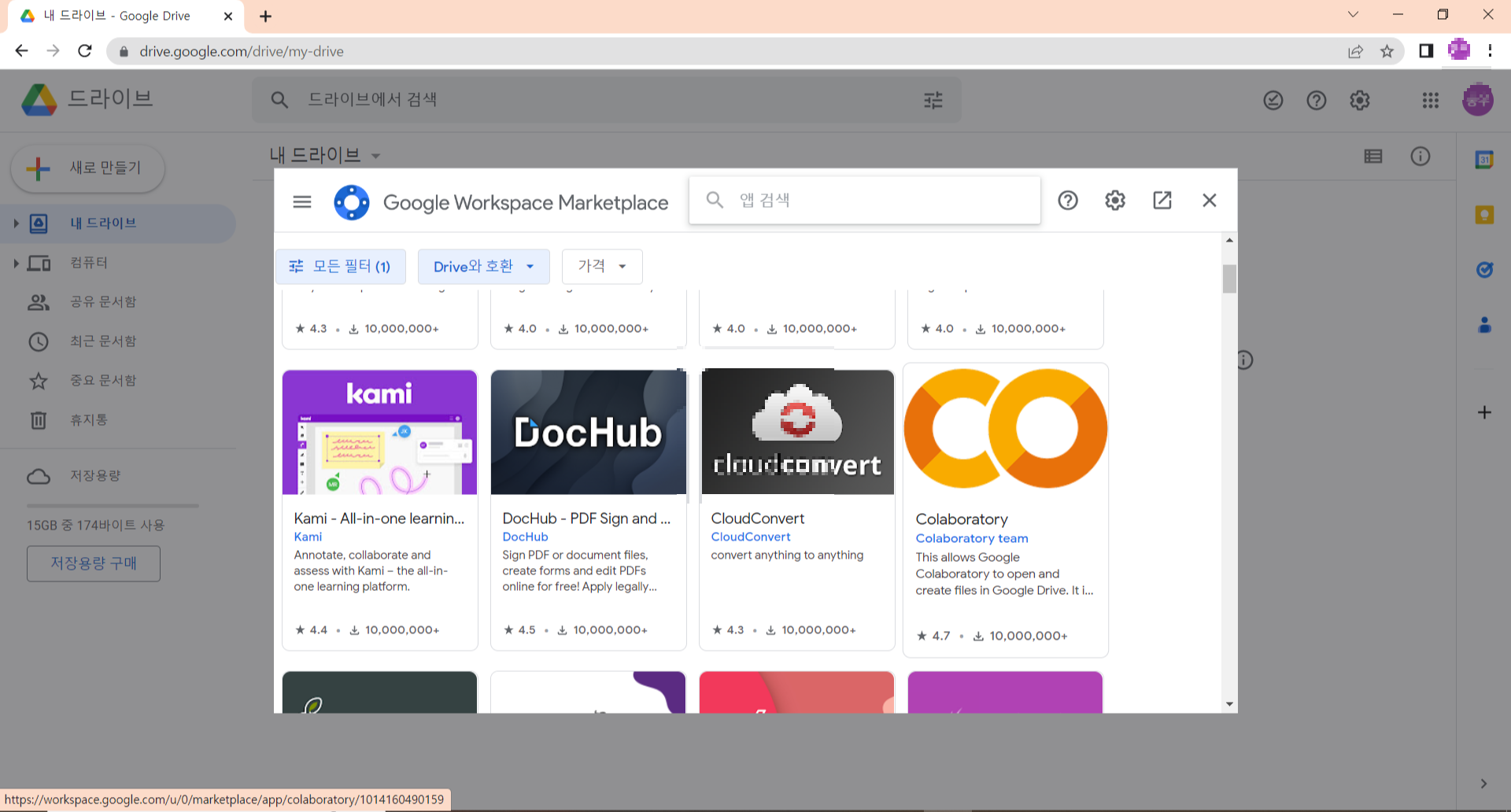Share this page icon in address bar
This screenshot has width=1511, height=812.
pyautogui.click(x=1355, y=51)
